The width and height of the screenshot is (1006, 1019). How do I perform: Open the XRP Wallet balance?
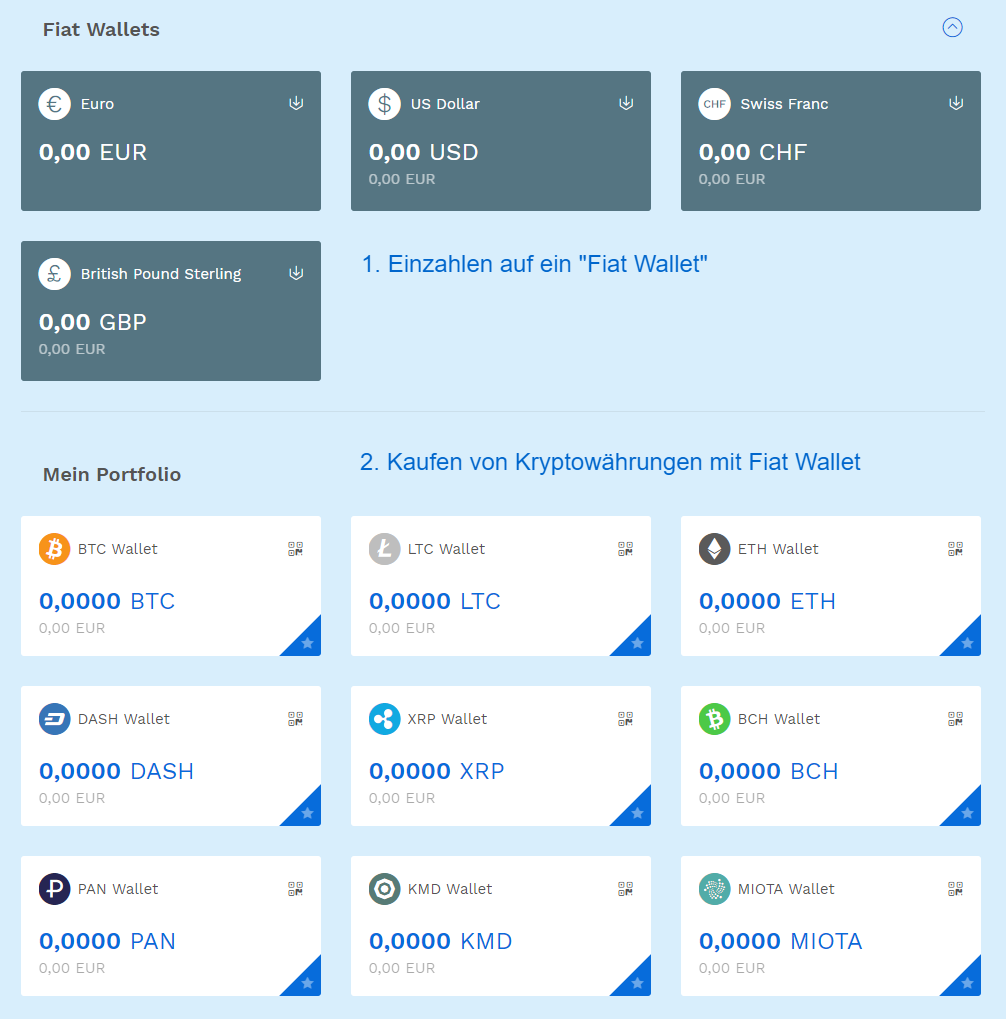coord(437,771)
